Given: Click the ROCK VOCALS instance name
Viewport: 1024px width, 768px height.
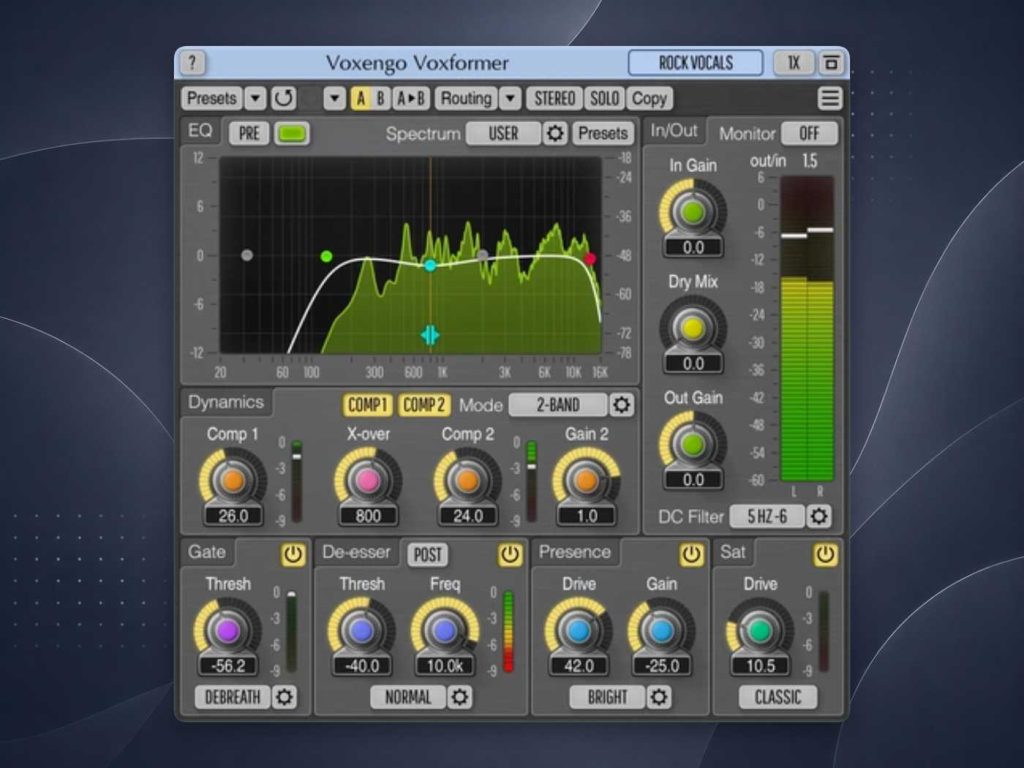Looking at the screenshot, I should coord(696,63).
